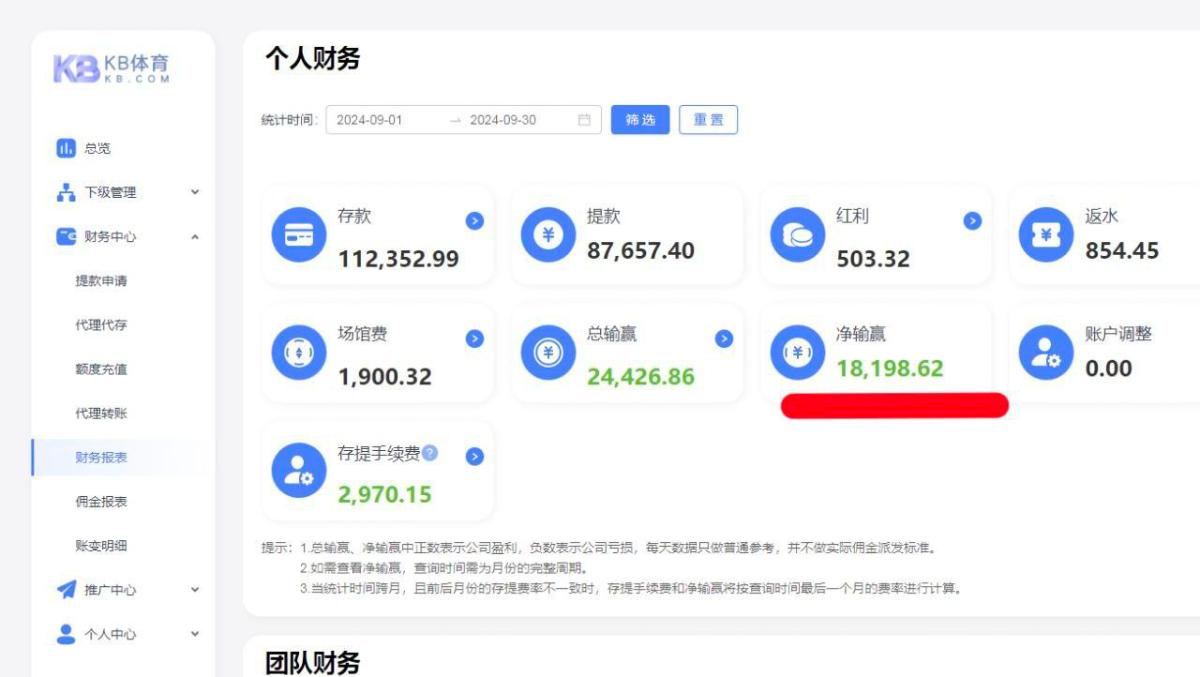Click help icon beside 存提手续费
This screenshot has width=1200, height=677.
tap(430, 453)
